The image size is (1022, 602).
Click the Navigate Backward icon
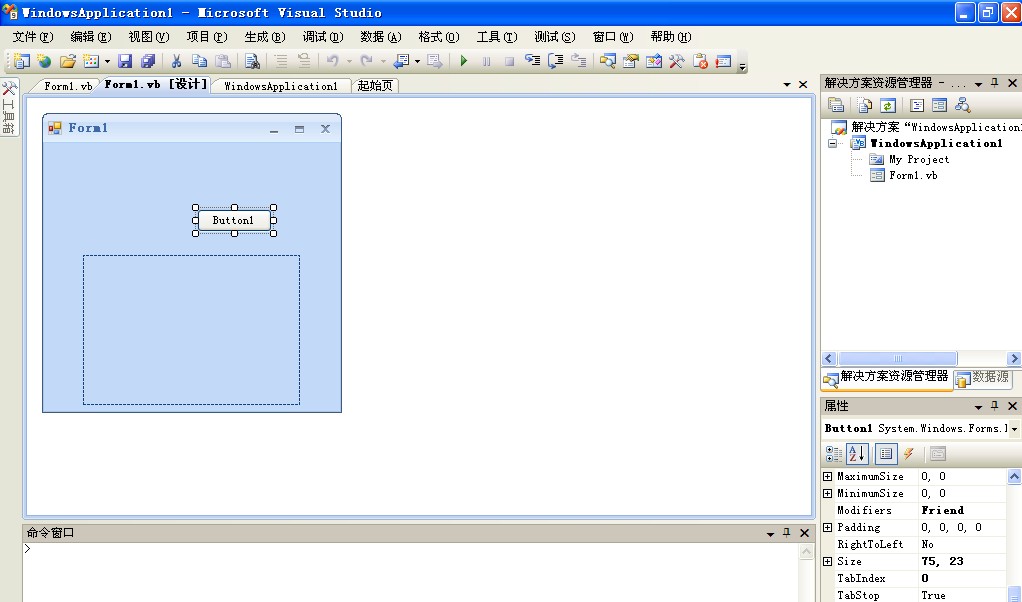(402, 61)
